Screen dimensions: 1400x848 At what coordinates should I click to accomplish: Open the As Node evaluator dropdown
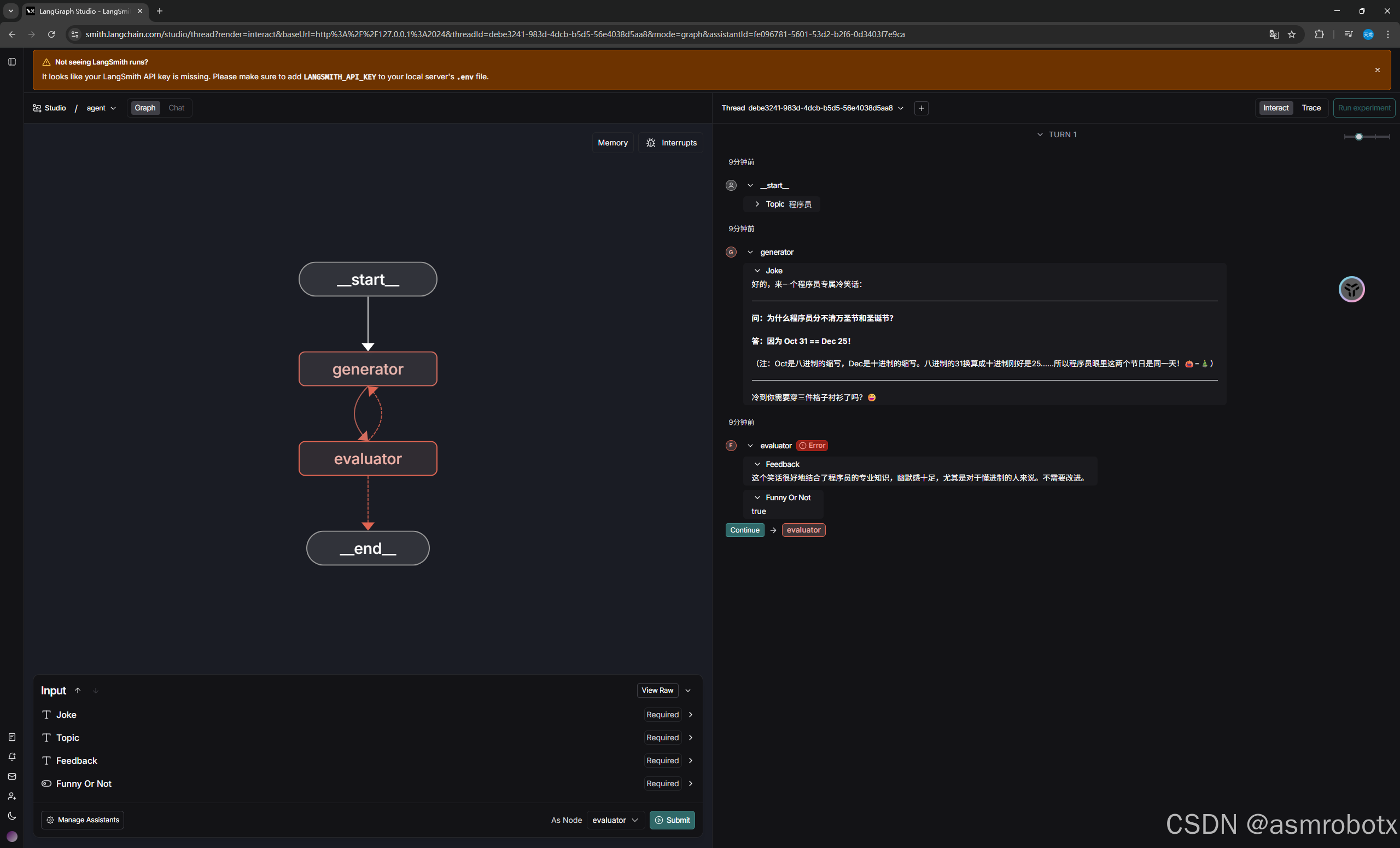615,820
